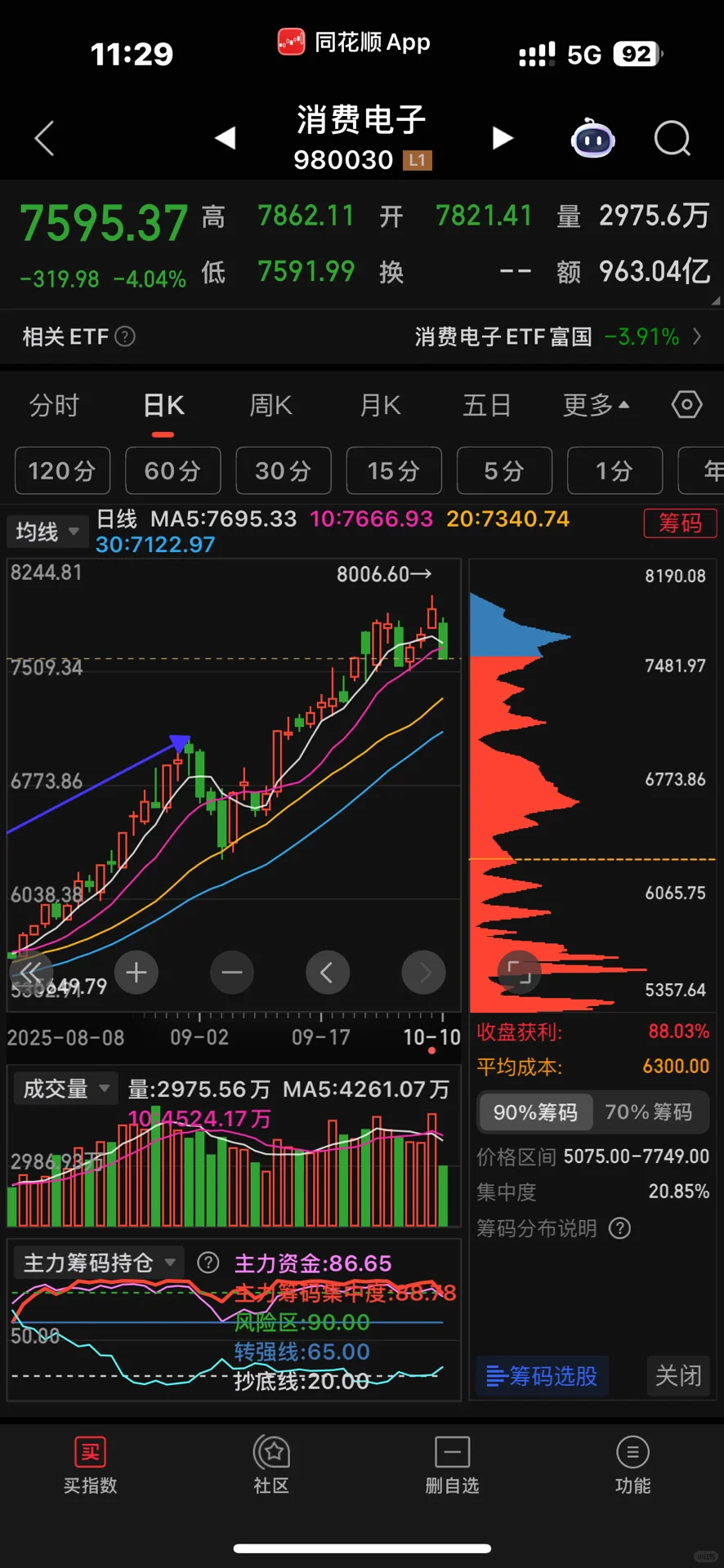Open the 主力筹码持仓 indicator dropdown
Image resolution: width=724 pixels, height=1568 pixels.
click(x=99, y=1263)
